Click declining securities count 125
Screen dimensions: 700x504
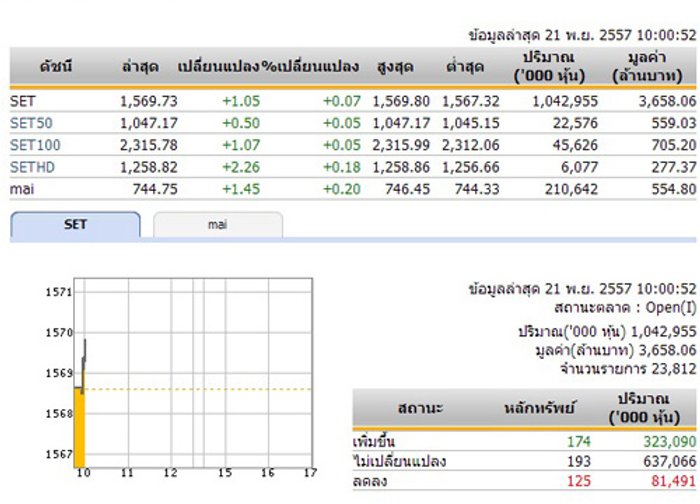click(x=579, y=481)
